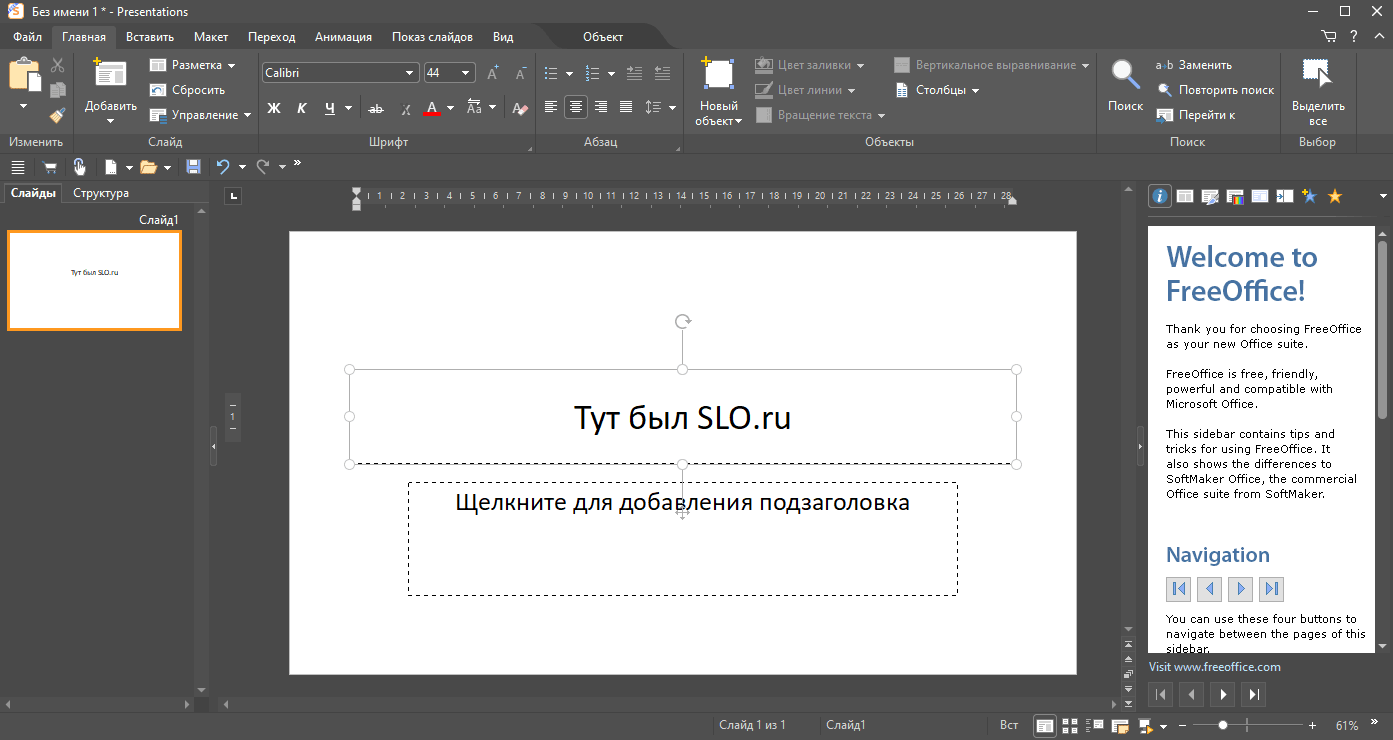Click the Save floppy disk icon
1393x740 pixels.
tap(193, 166)
